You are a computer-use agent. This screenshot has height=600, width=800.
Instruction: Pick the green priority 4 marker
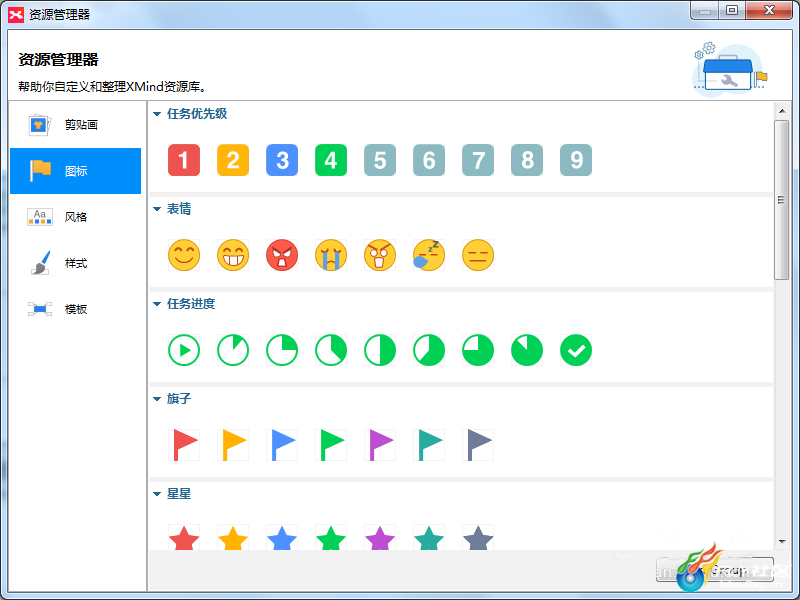(x=331, y=160)
